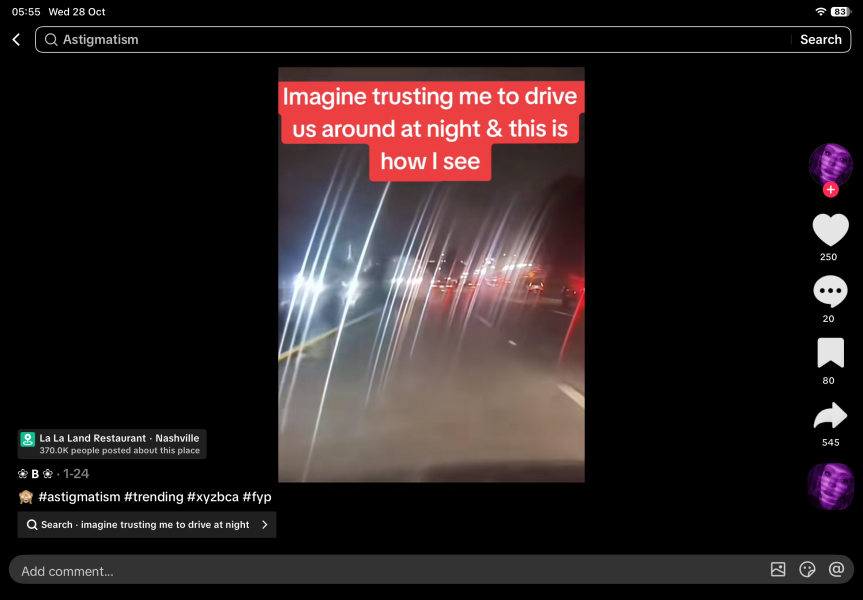Tap "370.0K people posted about this place"
863x600 pixels.
pos(119,450)
